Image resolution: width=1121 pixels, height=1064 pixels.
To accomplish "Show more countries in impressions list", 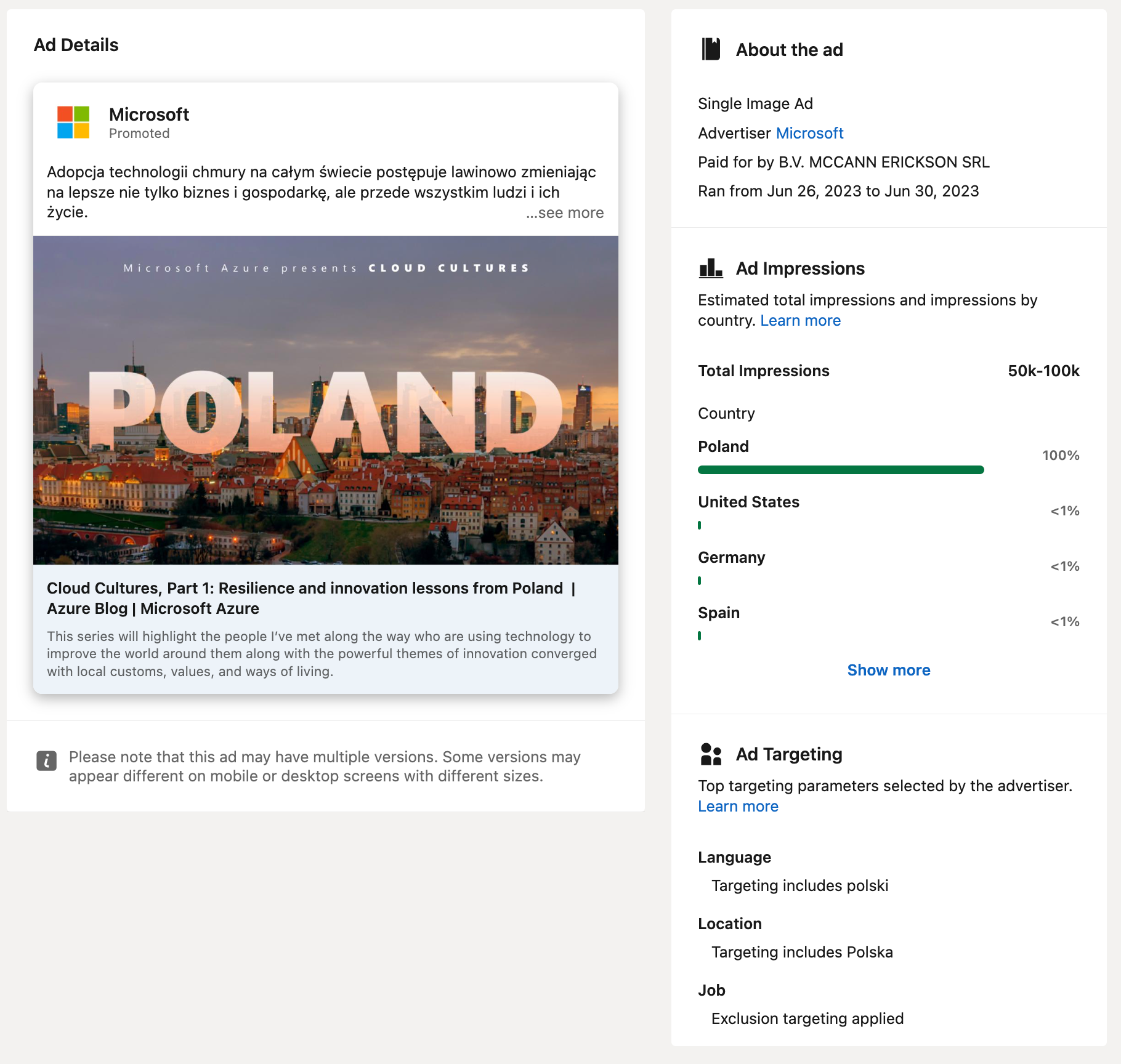I will tap(889, 670).
